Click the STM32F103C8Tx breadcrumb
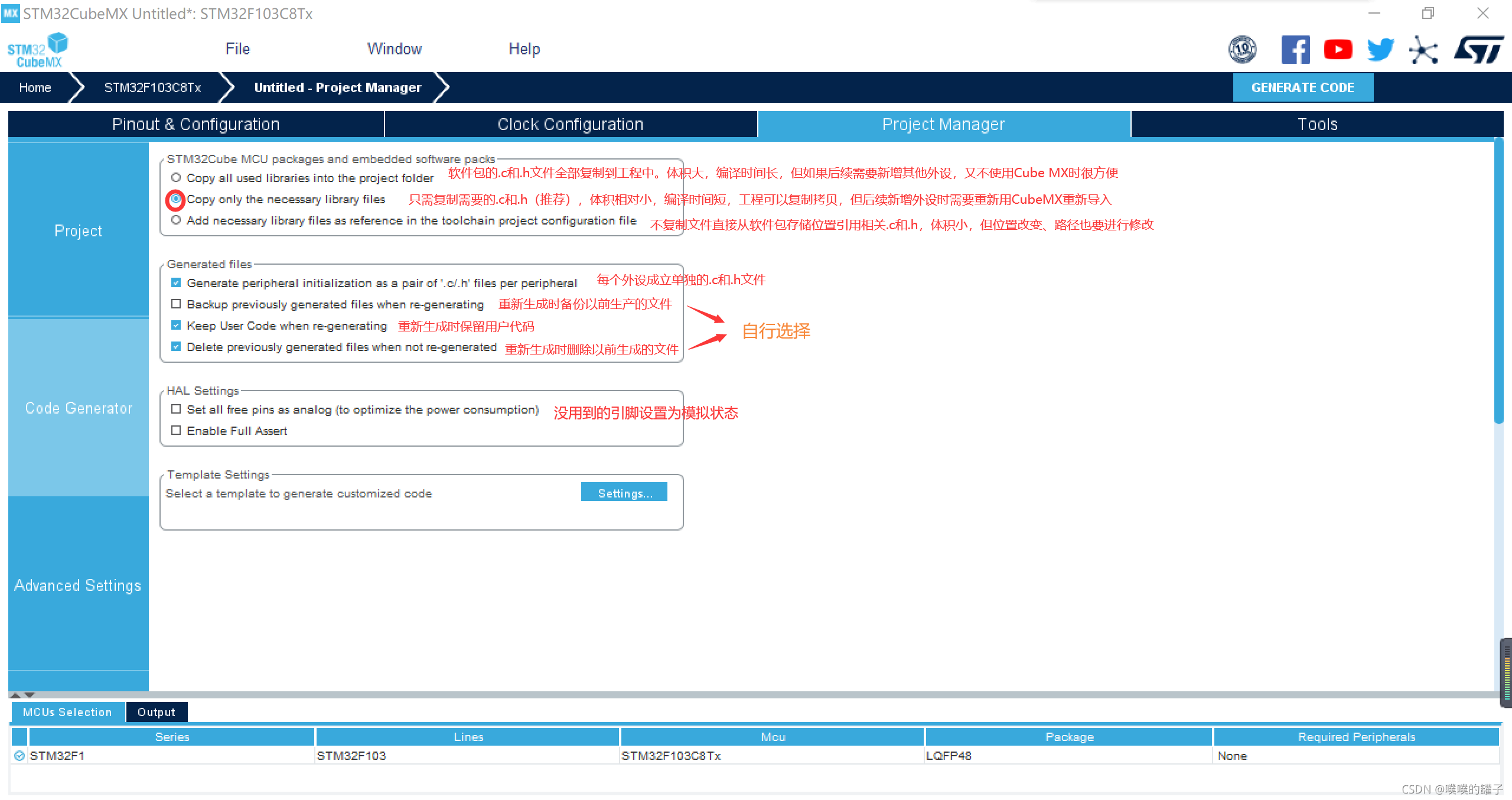This screenshot has width=1512, height=800. [x=152, y=87]
